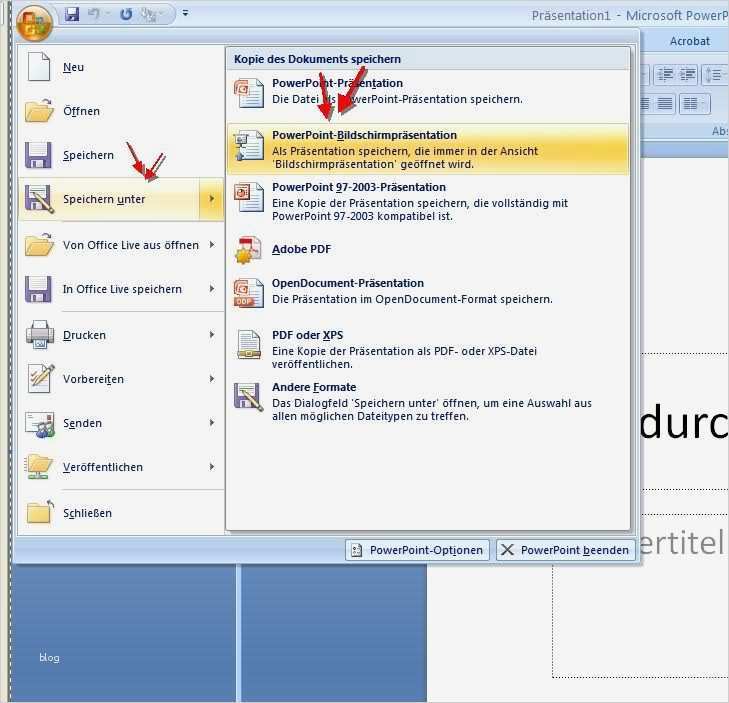Click the Vorbereiten checklist pencil icon
This screenshot has width=729, height=703.
[x=40, y=378]
